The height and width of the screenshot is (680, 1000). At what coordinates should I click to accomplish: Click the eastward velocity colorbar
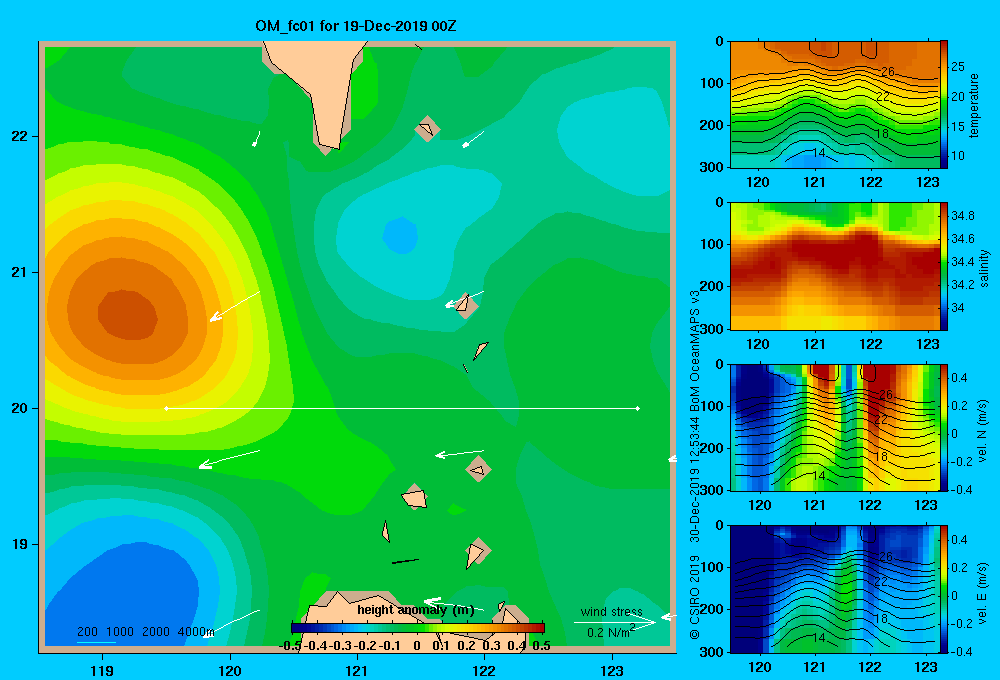point(944,589)
